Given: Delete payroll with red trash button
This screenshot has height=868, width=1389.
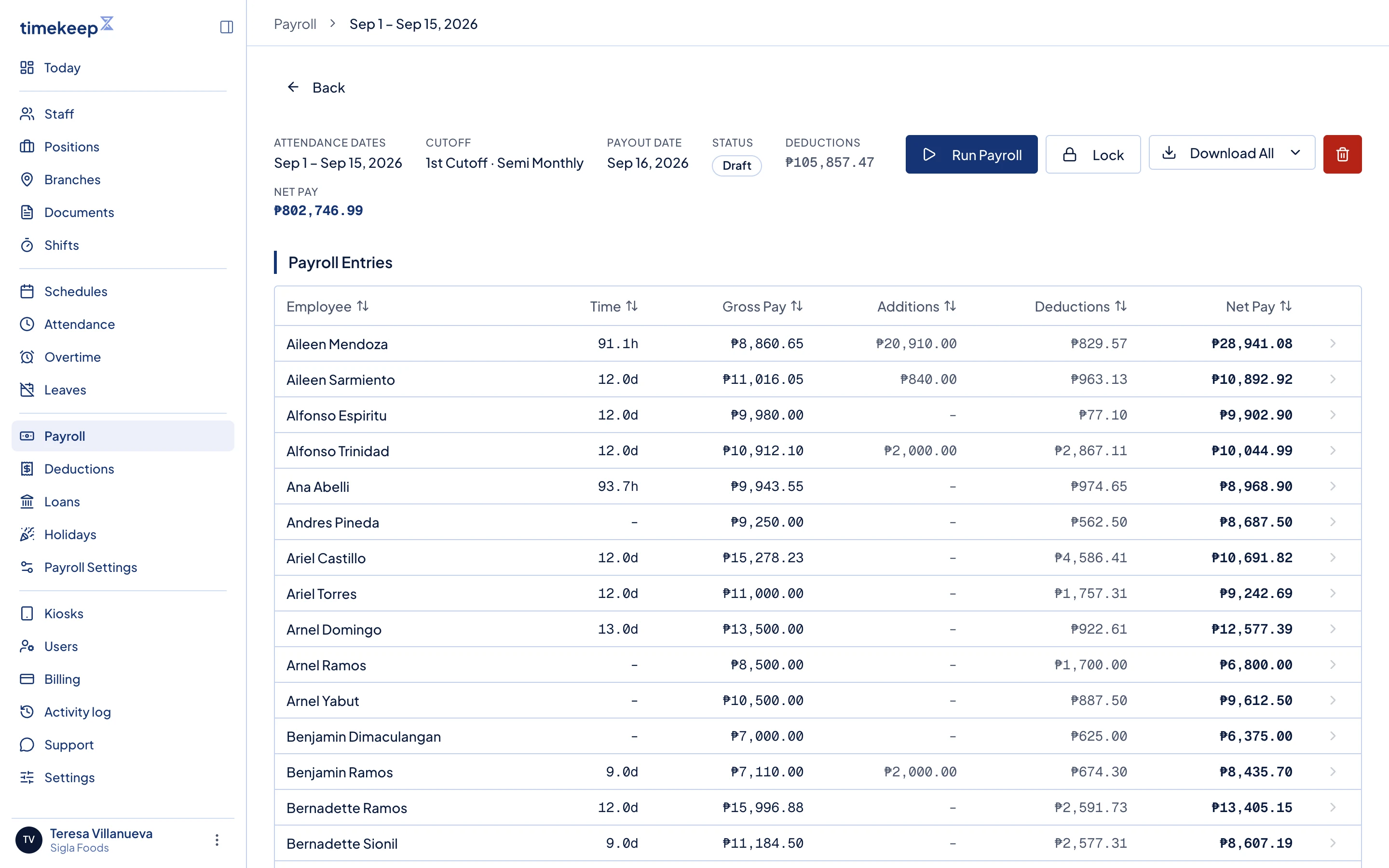Looking at the screenshot, I should pos(1342,154).
